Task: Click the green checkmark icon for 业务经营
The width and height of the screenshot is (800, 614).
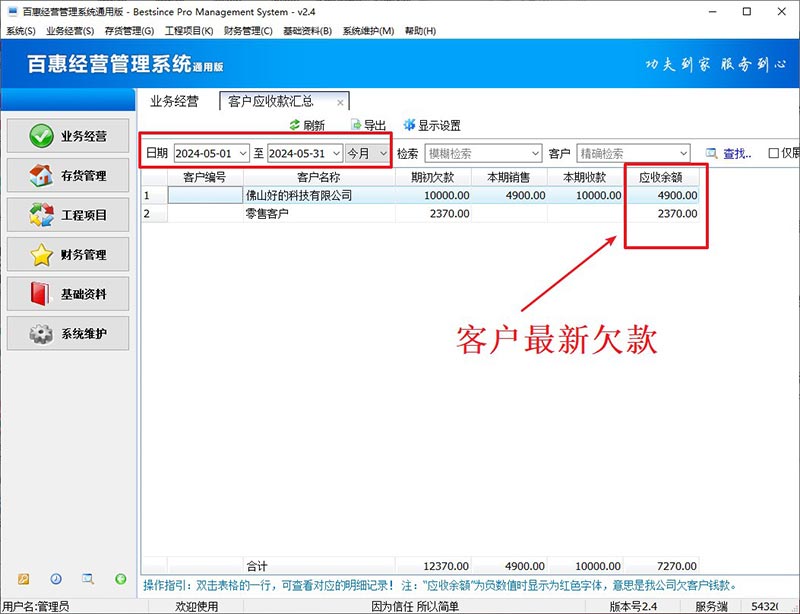Action: coord(41,136)
